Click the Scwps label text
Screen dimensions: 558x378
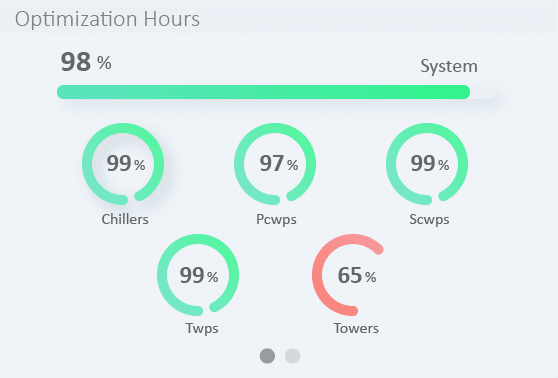[429, 219]
